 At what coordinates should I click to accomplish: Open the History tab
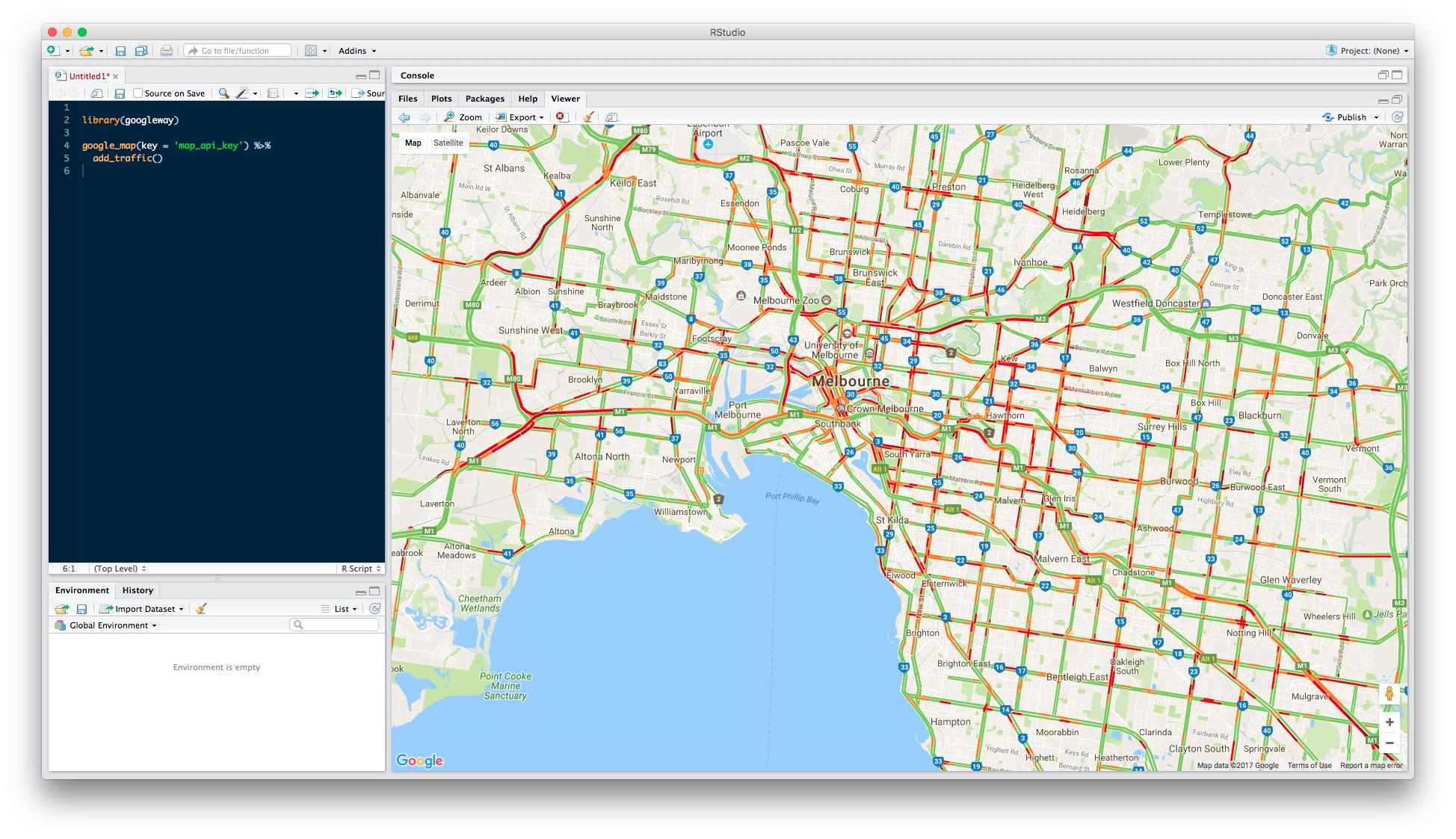138,590
